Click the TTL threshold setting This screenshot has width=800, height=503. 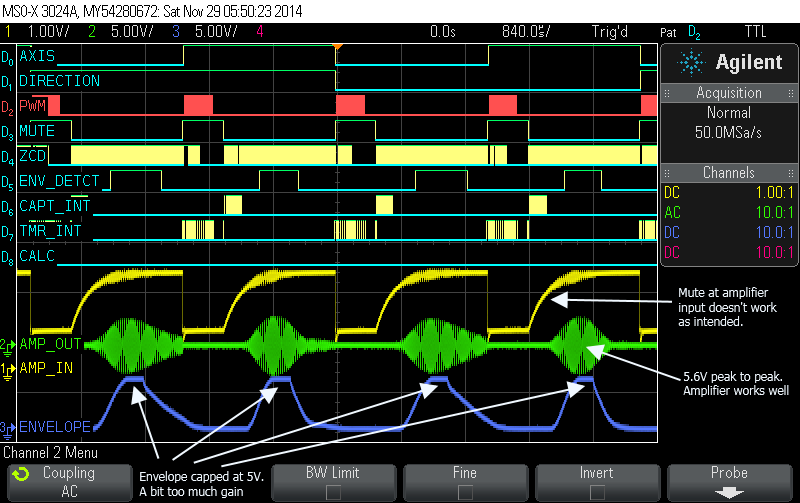(x=776, y=32)
